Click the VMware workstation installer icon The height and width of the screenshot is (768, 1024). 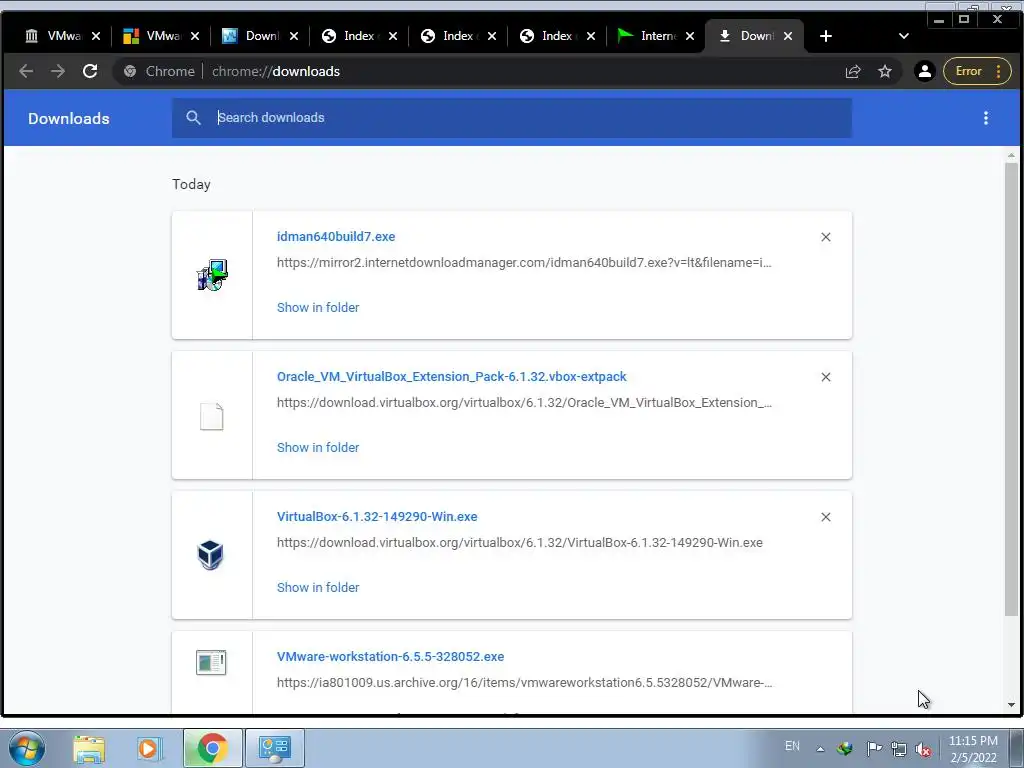pos(211,662)
